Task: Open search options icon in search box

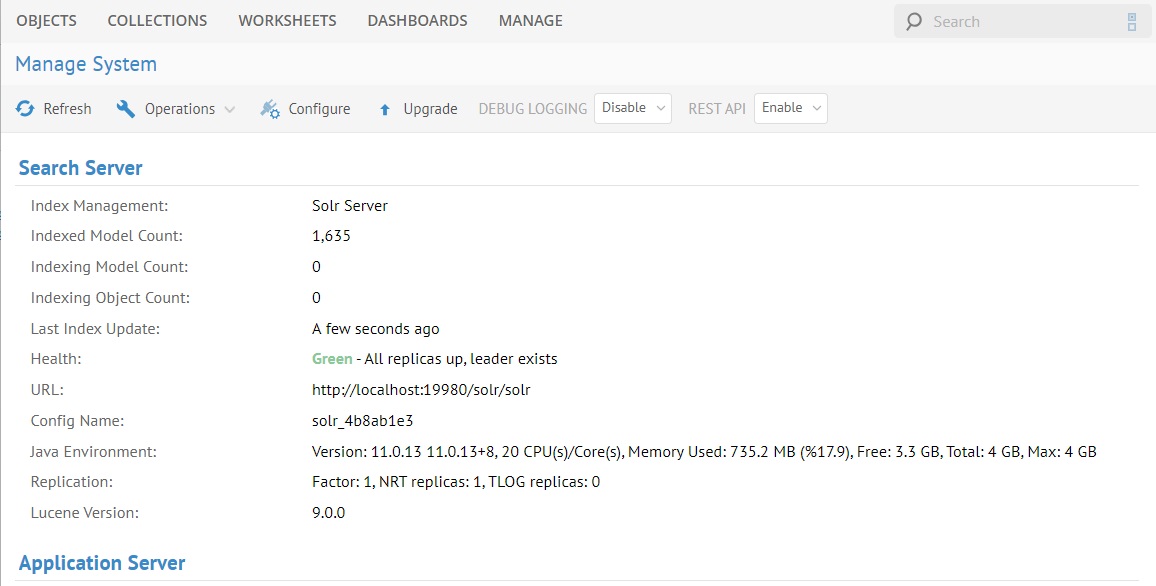Action: (x=1132, y=22)
